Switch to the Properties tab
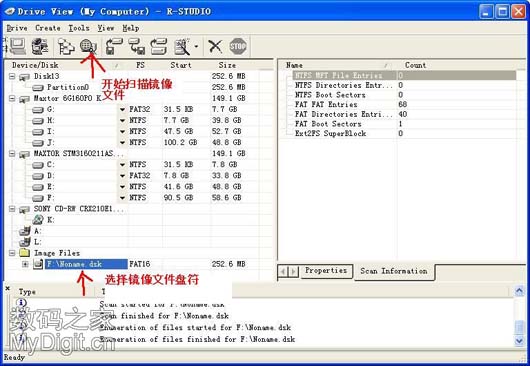 click(326, 271)
